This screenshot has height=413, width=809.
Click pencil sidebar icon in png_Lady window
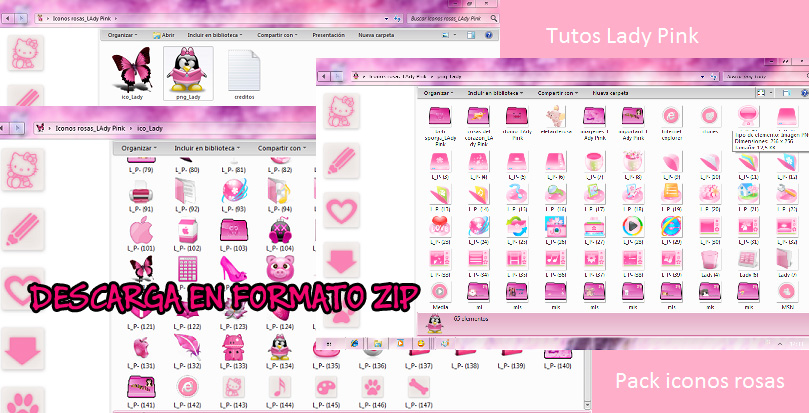341,161
